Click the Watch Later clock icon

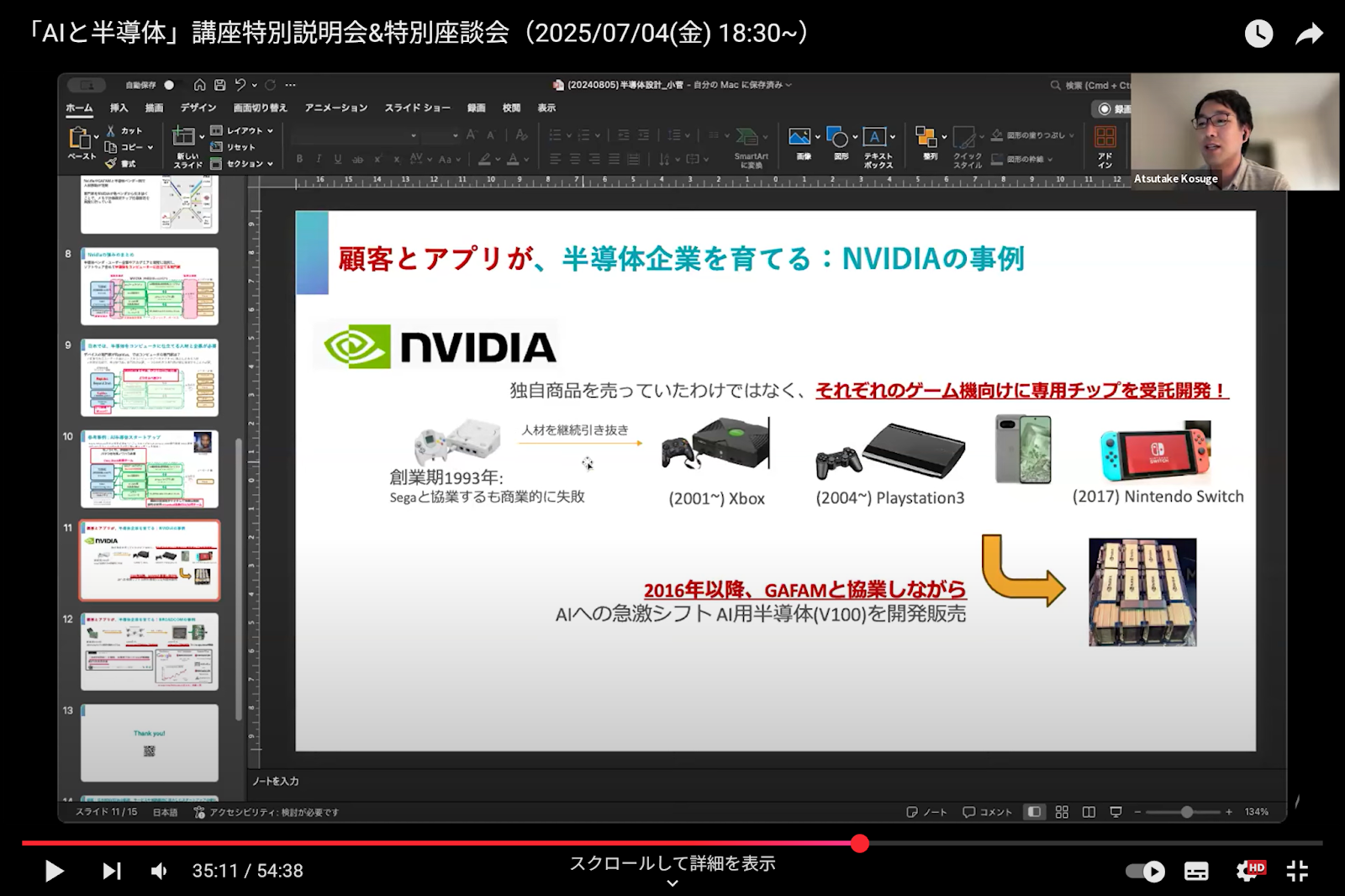point(1258,34)
